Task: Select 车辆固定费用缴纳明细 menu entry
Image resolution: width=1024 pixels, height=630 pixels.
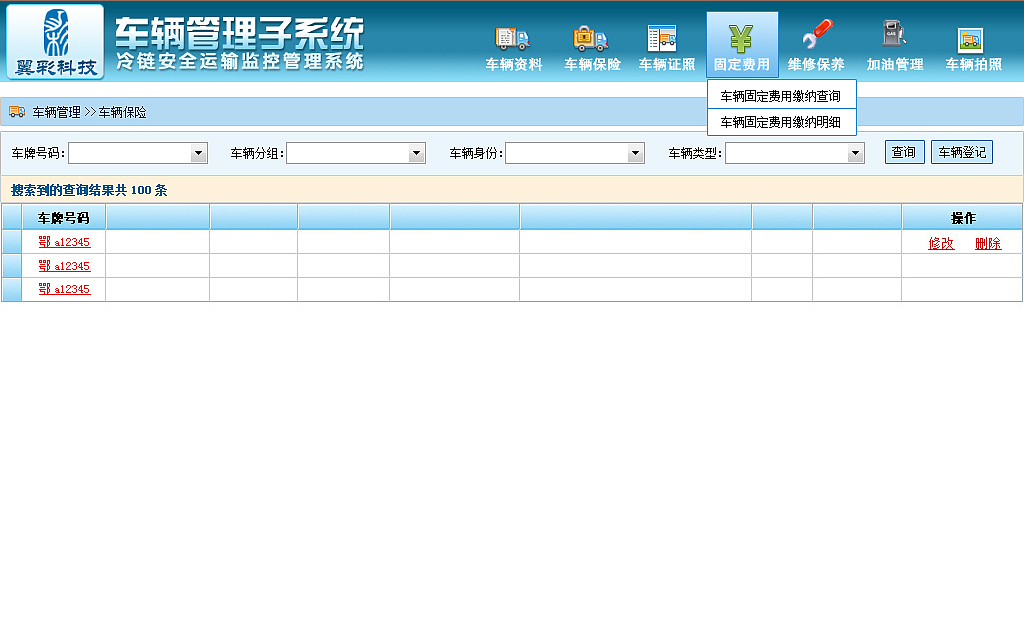Action: pos(781,122)
